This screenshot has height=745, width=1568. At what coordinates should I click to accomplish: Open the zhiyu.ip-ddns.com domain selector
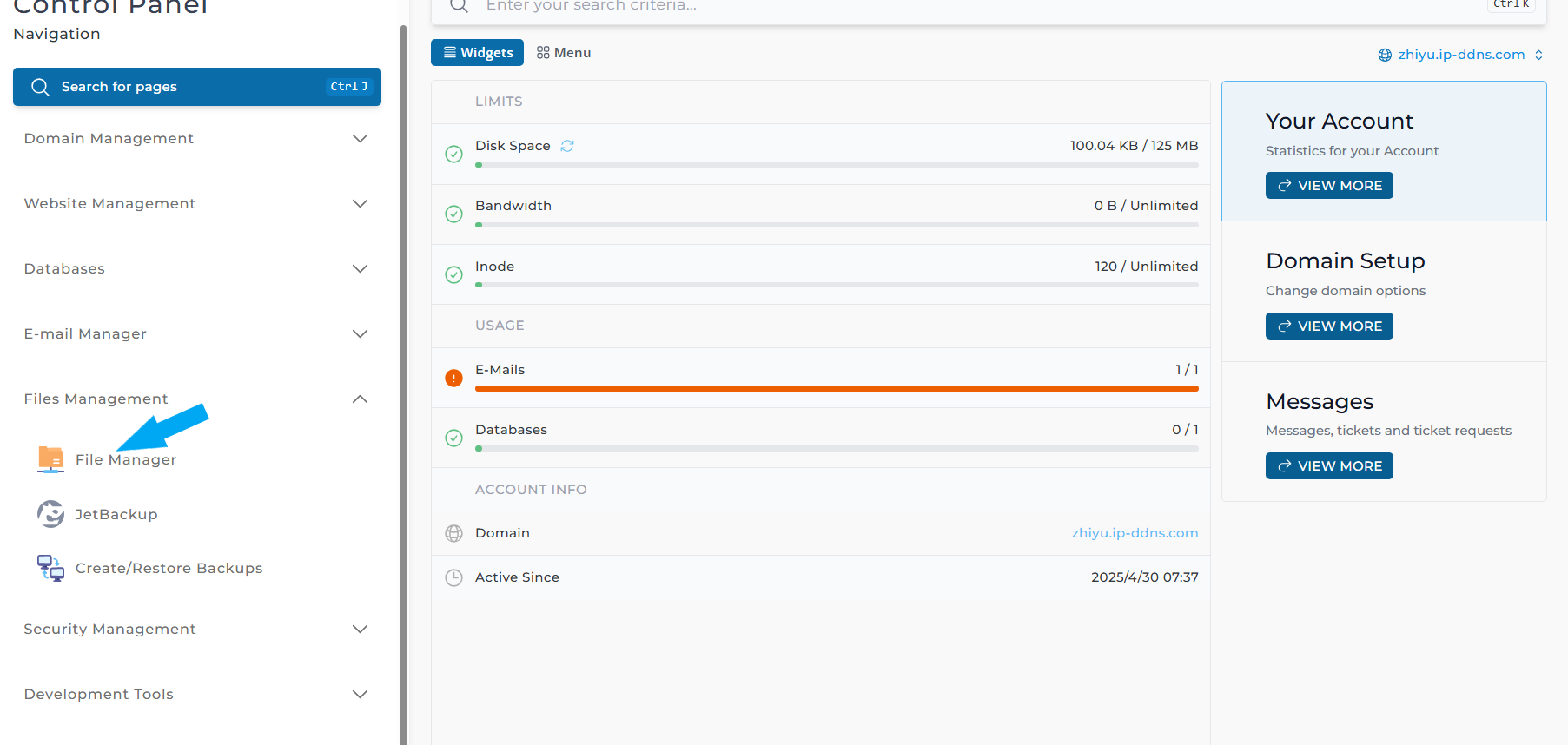point(1460,55)
